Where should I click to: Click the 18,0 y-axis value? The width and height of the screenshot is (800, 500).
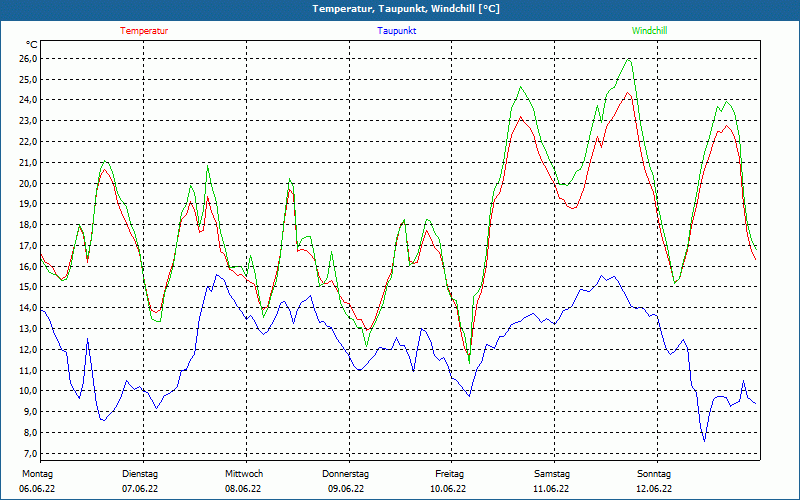tap(29, 225)
